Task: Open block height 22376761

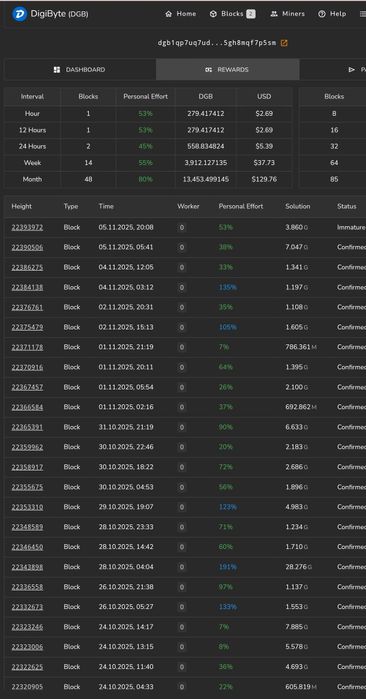Action: pyautogui.click(x=27, y=307)
